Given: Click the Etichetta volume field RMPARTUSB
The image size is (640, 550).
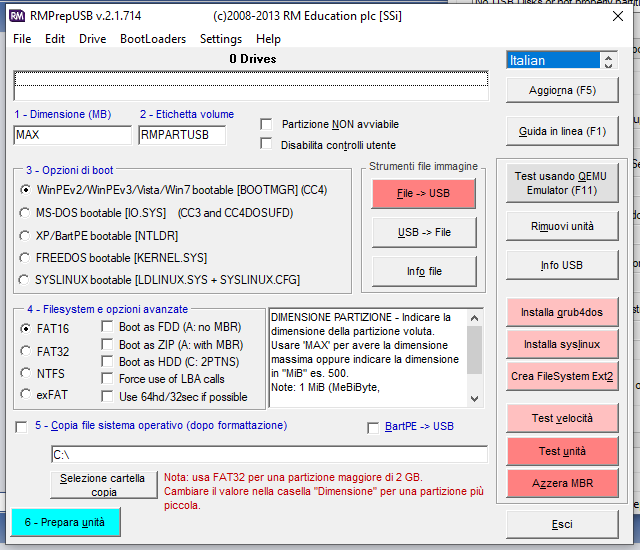Looking at the screenshot, I should click(182, 135).
